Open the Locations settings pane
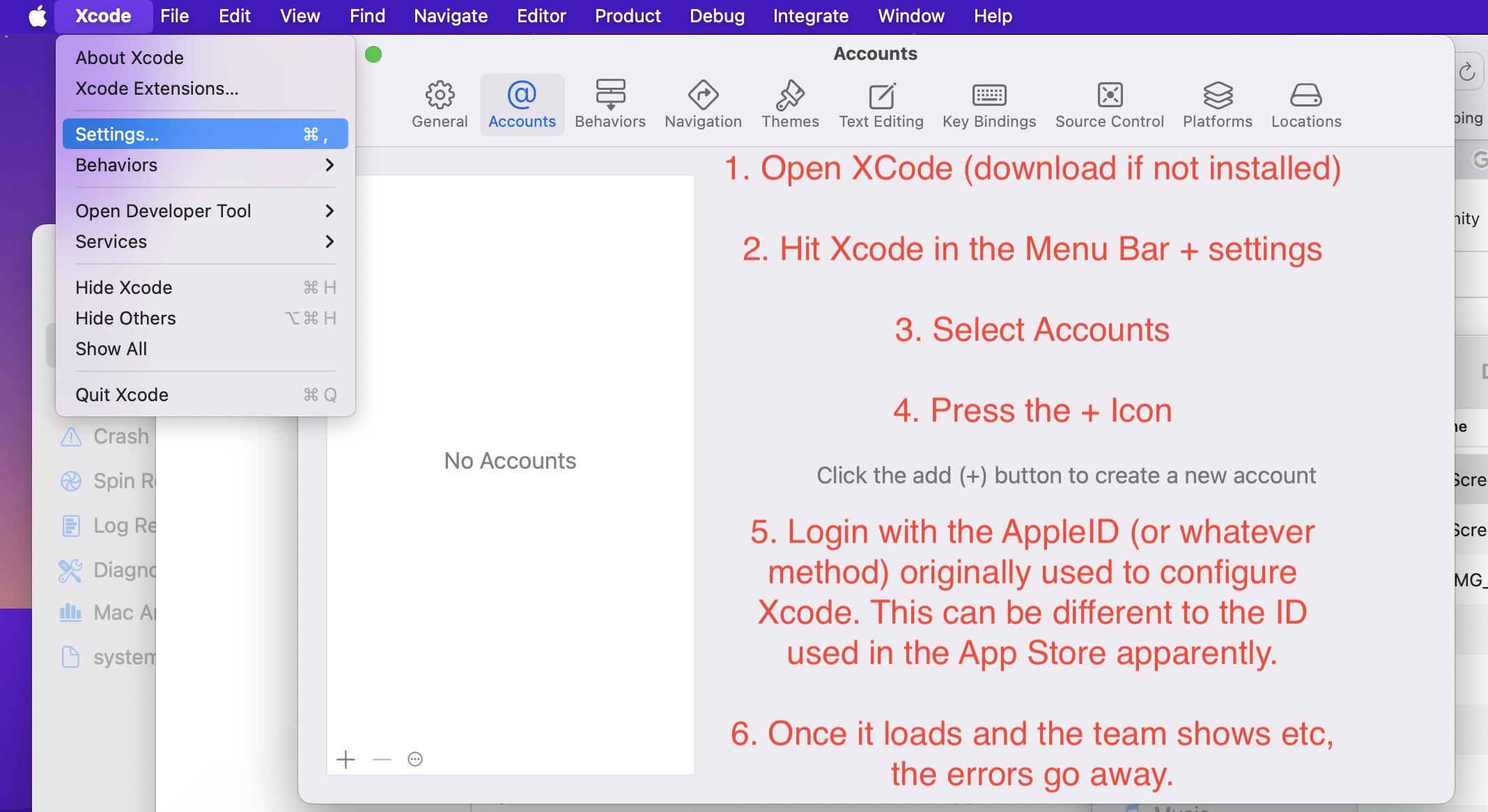Image resolution: width=1488 pixels, height=812 pixels. [1306, 104]
